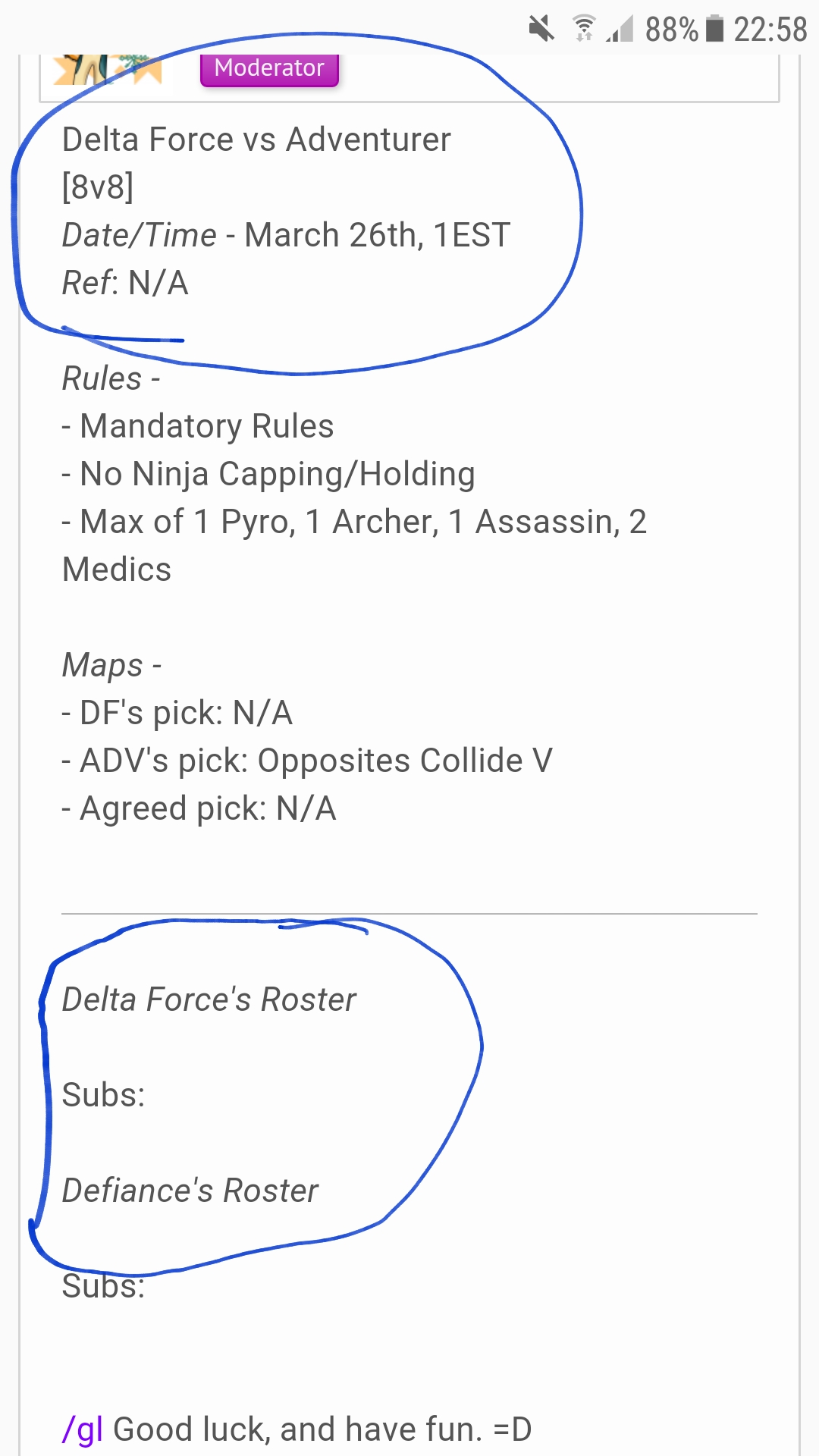819x1456 pixels.
Task: Tap the muted sound icon in status bar
Action: click(x=541, y=30)
